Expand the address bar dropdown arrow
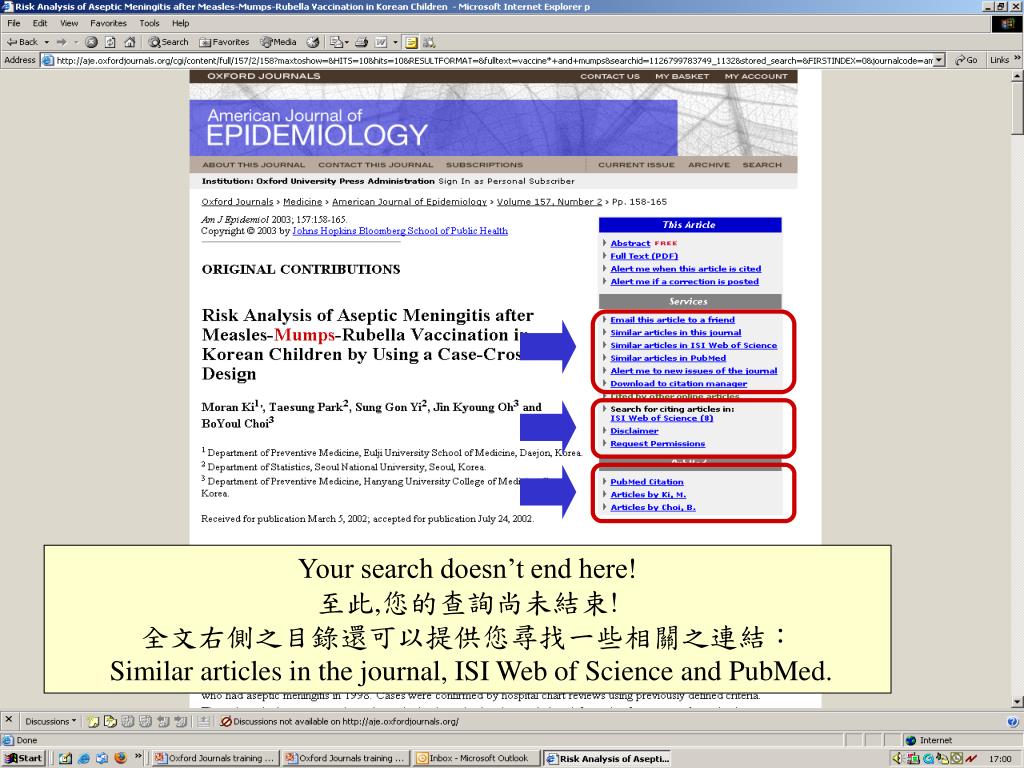This screenshot has height=768, width=1024. click(x=940, y=60)
